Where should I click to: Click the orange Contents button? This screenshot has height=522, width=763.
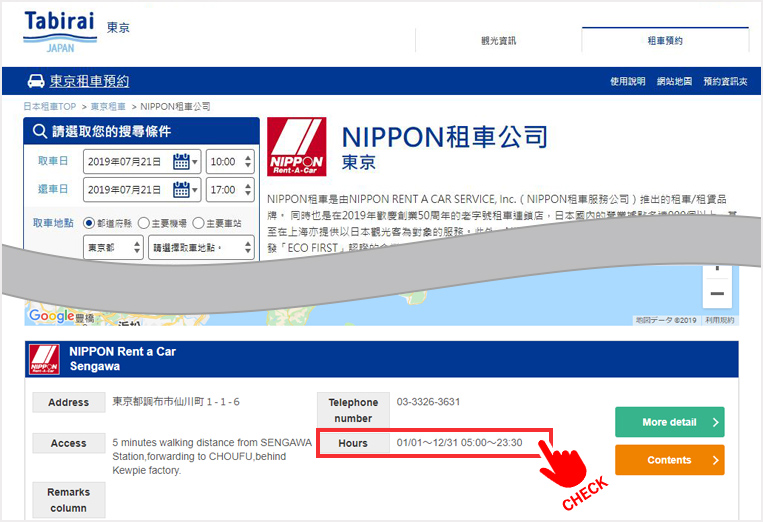[x=670, y=460]
